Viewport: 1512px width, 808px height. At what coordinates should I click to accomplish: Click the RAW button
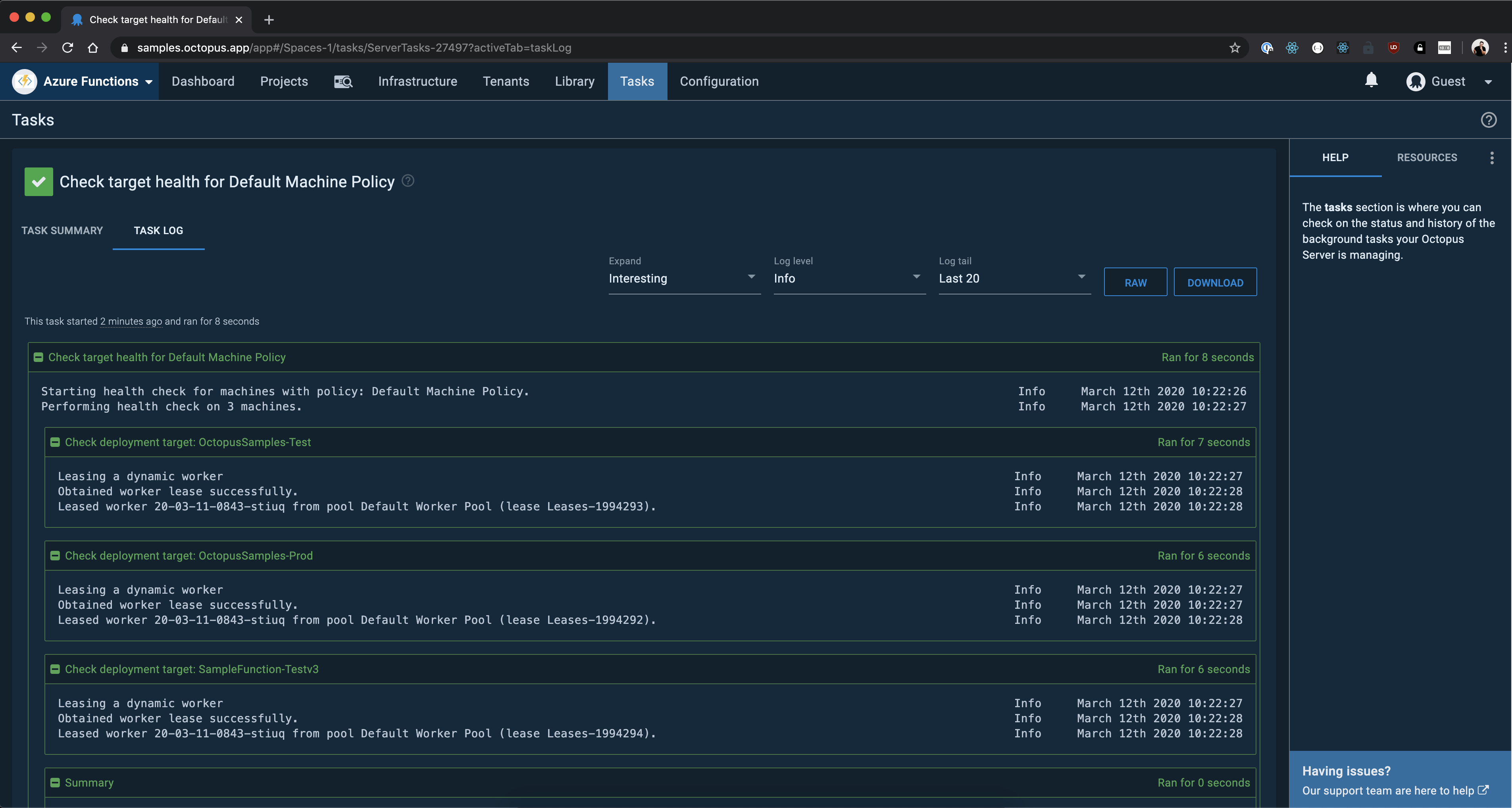click(x=1135, y=283)
